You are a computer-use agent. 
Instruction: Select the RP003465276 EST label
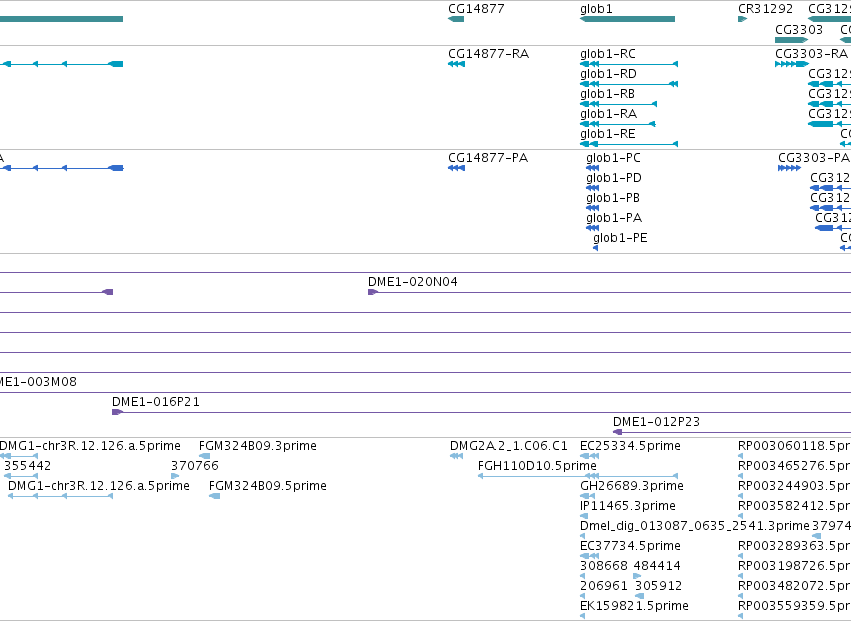795,466
